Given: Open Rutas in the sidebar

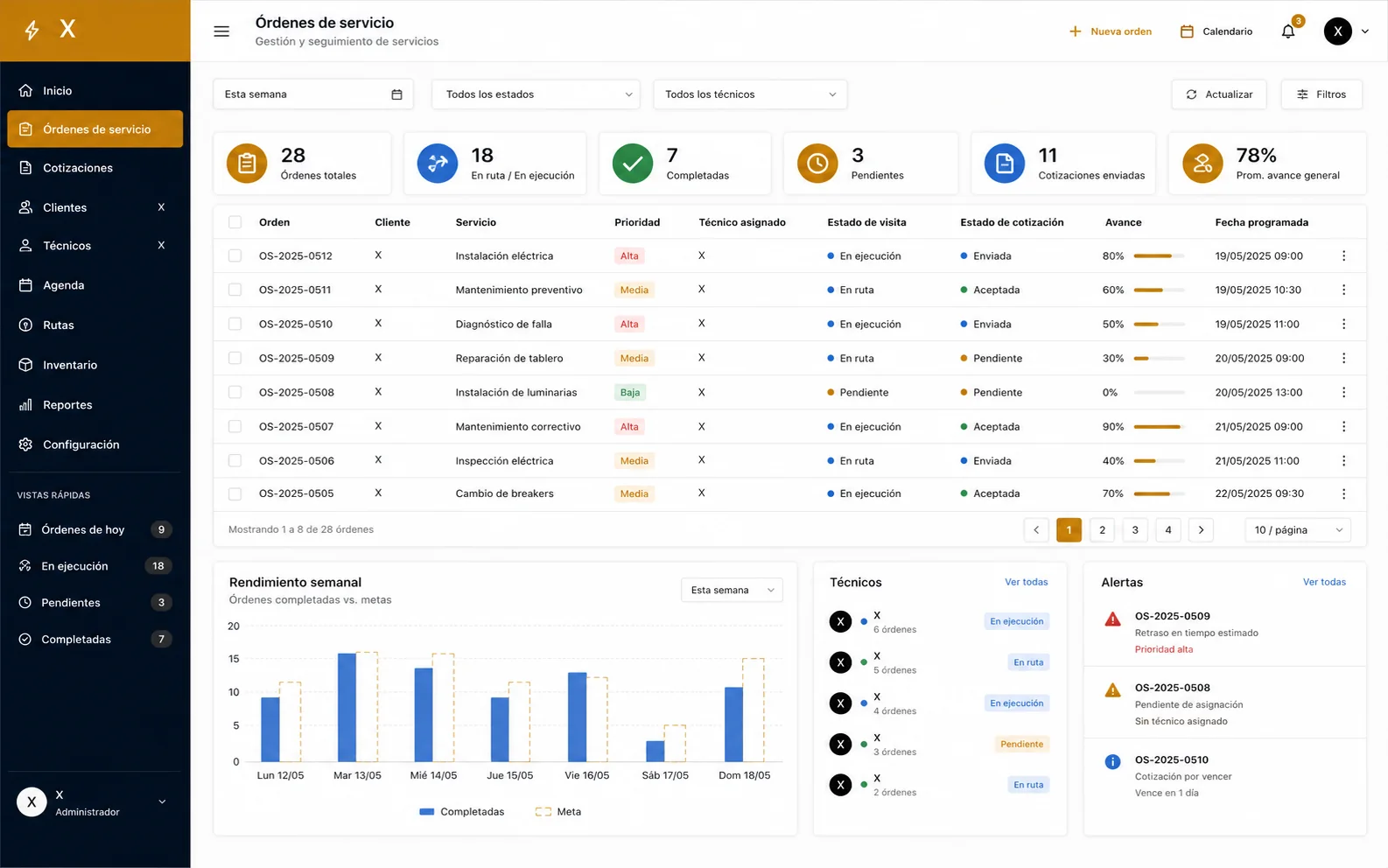Looking at the screenshot, I should [95, 325].
